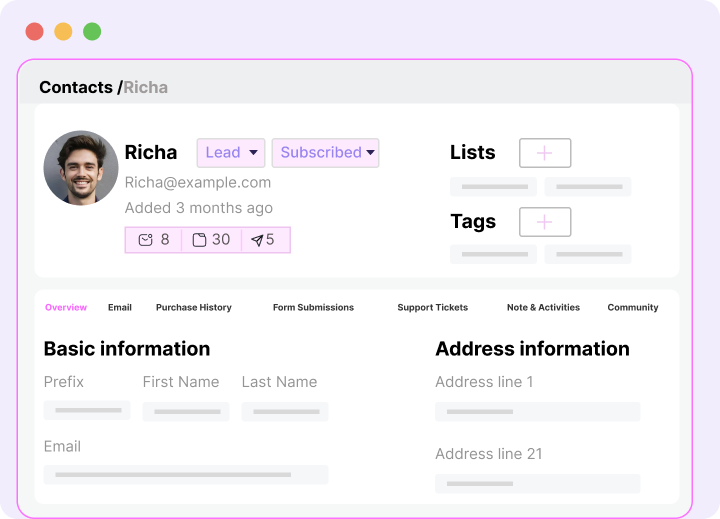Click the yellow macOS window button
This screenshot has height=519, width=720.
(x=63, y=31)
